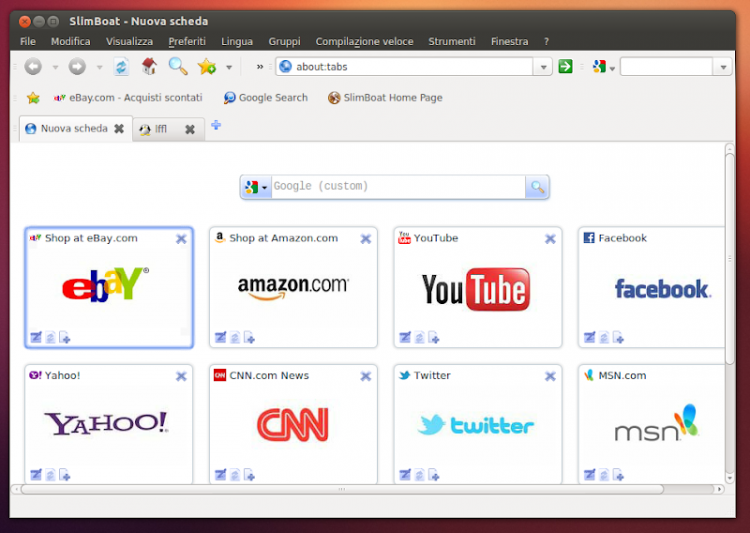Expand the Forward button history dropdown arrow
750x533 pixels.
tap(99, 67)
